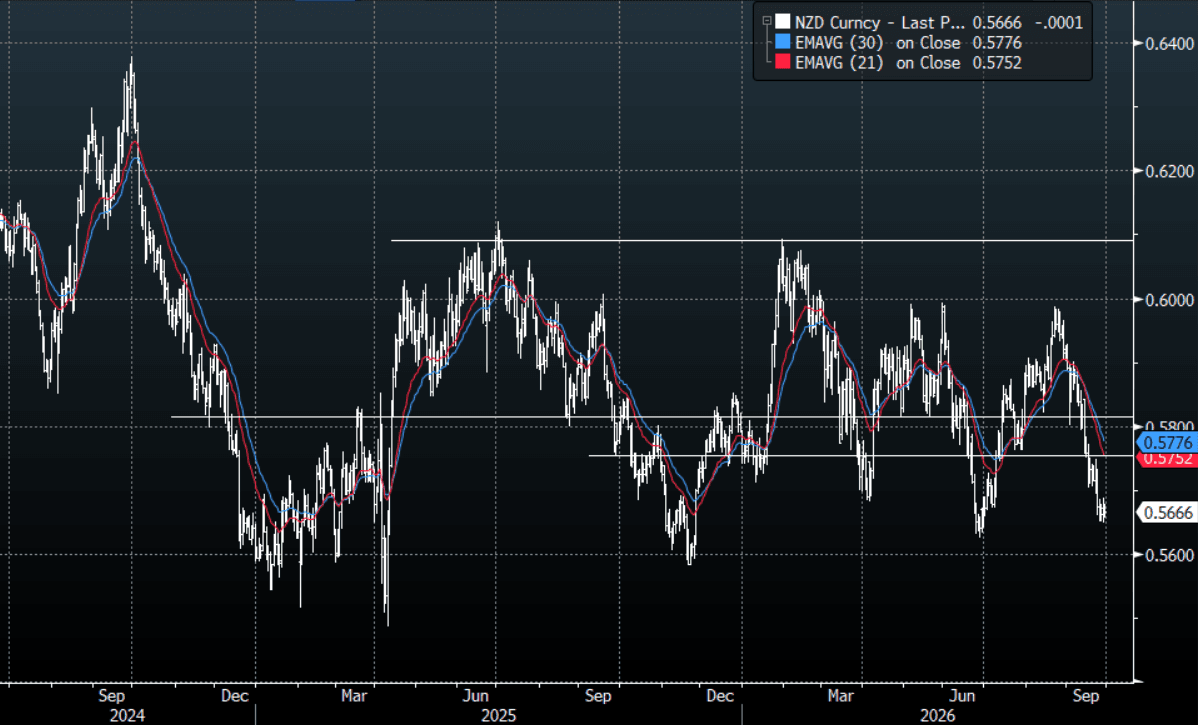
Task: Click the Sep 2025 month label on the time axis
Action: click(x=597, y=696)
